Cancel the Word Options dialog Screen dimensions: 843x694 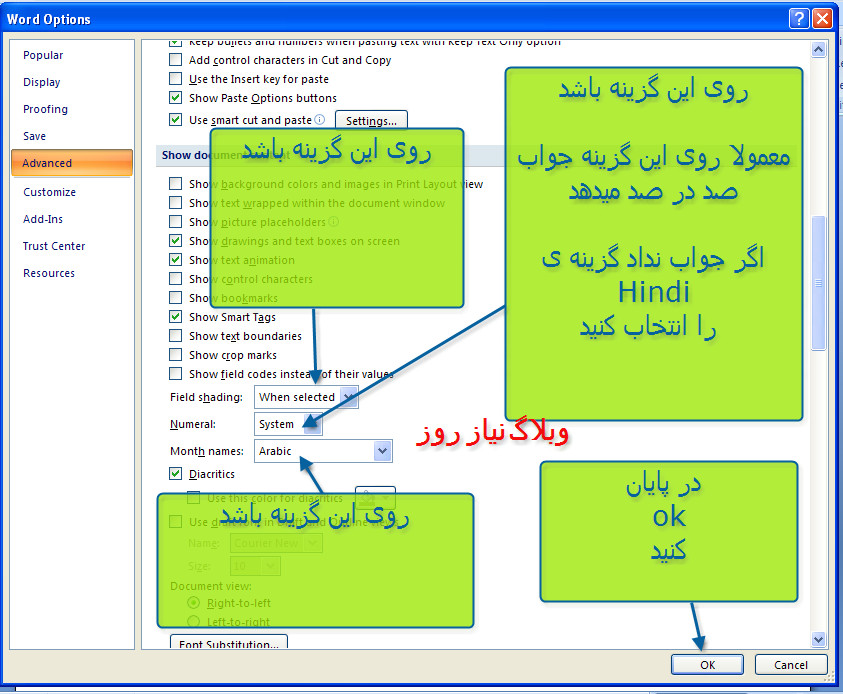[791, 664]
